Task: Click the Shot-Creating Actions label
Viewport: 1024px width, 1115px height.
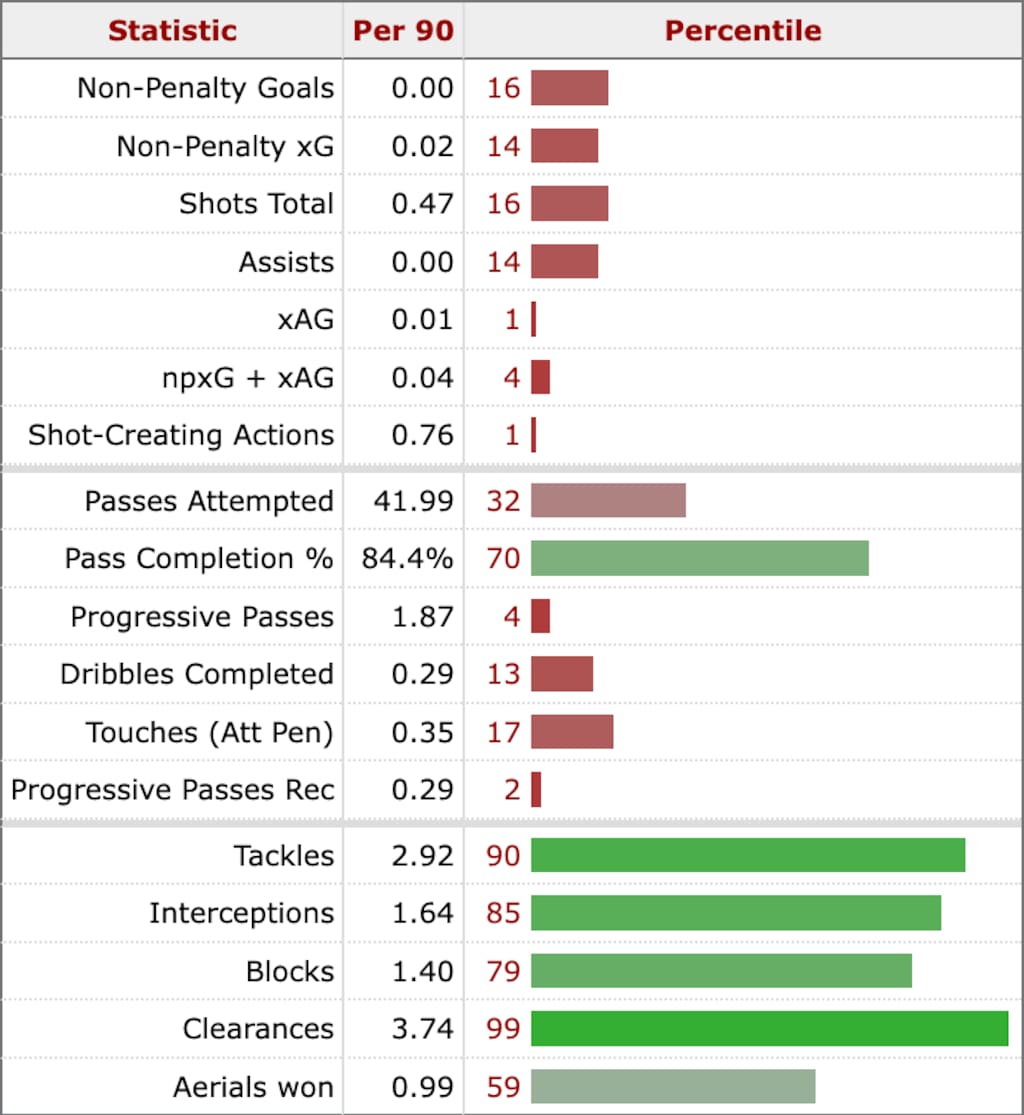Action: pos(181,435)
